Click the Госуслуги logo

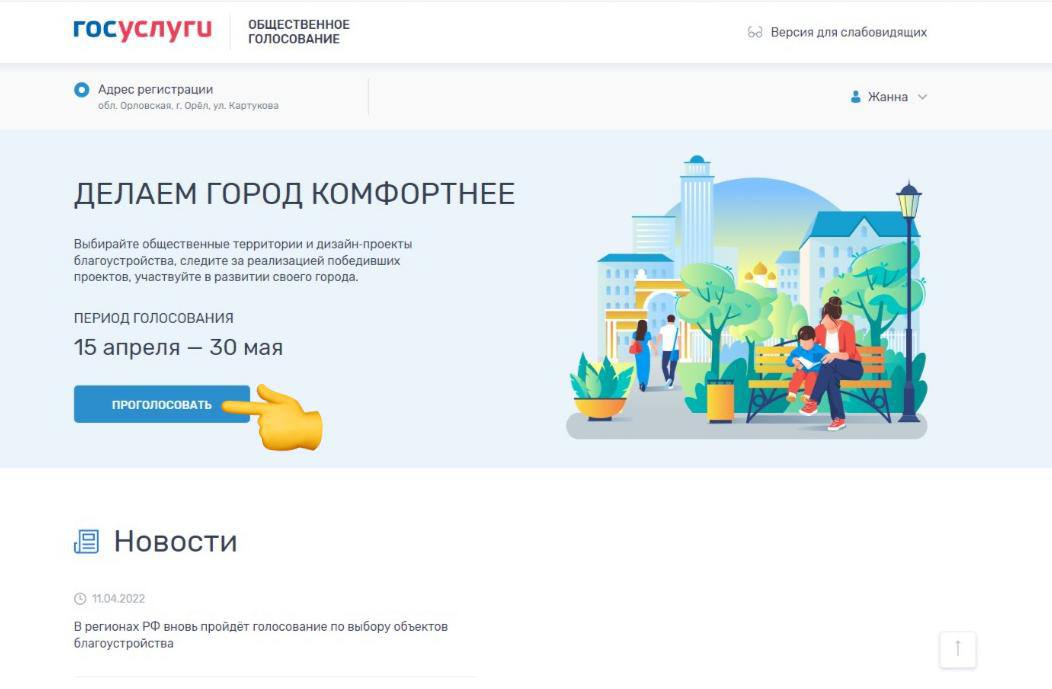(142, 31)
